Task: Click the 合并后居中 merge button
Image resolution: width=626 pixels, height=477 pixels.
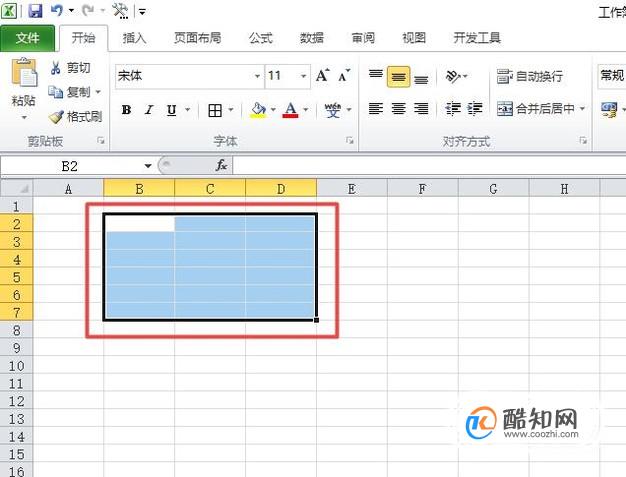Action: point(536,109)
